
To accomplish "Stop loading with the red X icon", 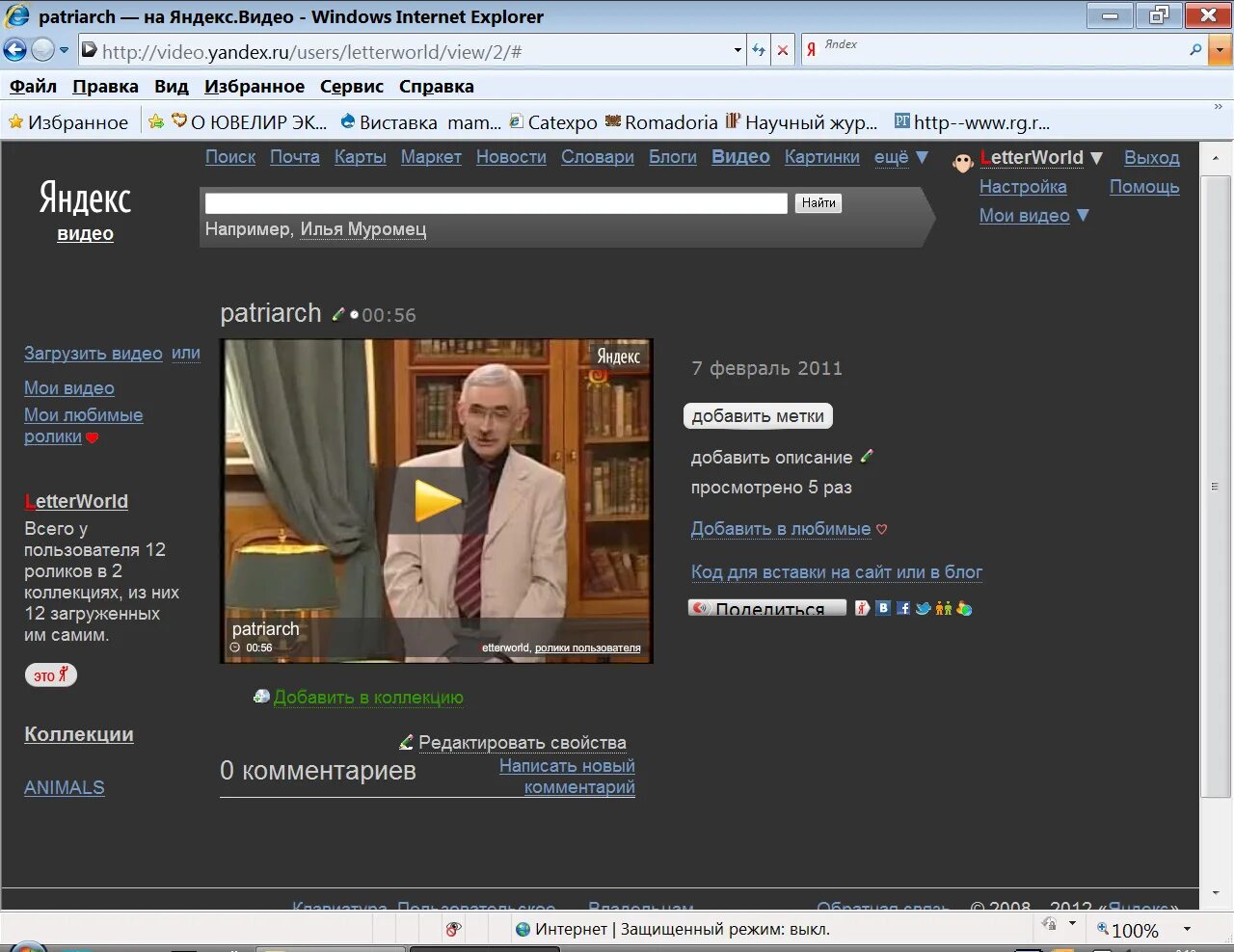I will (x=783, y=51).
